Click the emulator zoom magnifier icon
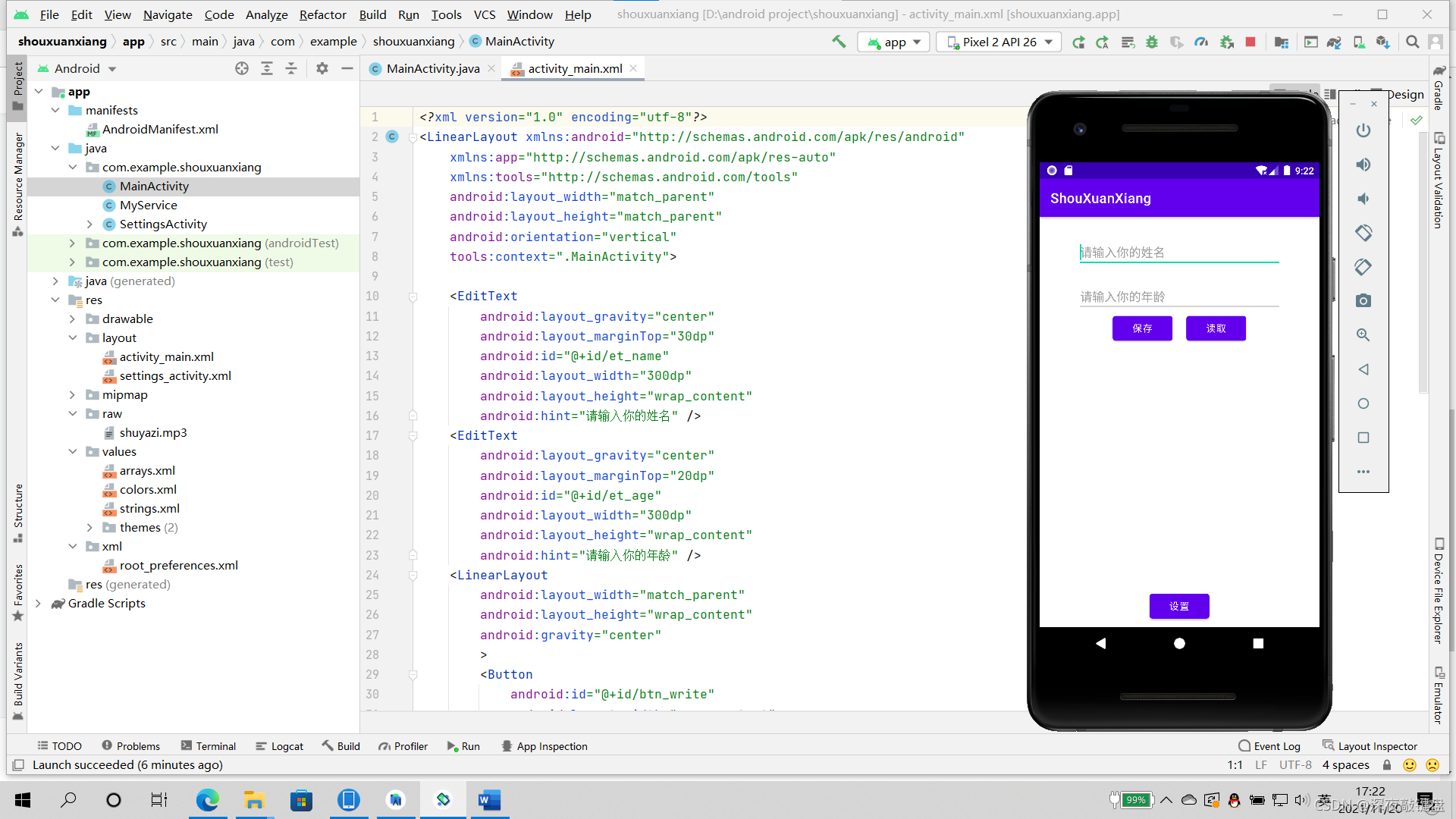 tap(1363, 335)
